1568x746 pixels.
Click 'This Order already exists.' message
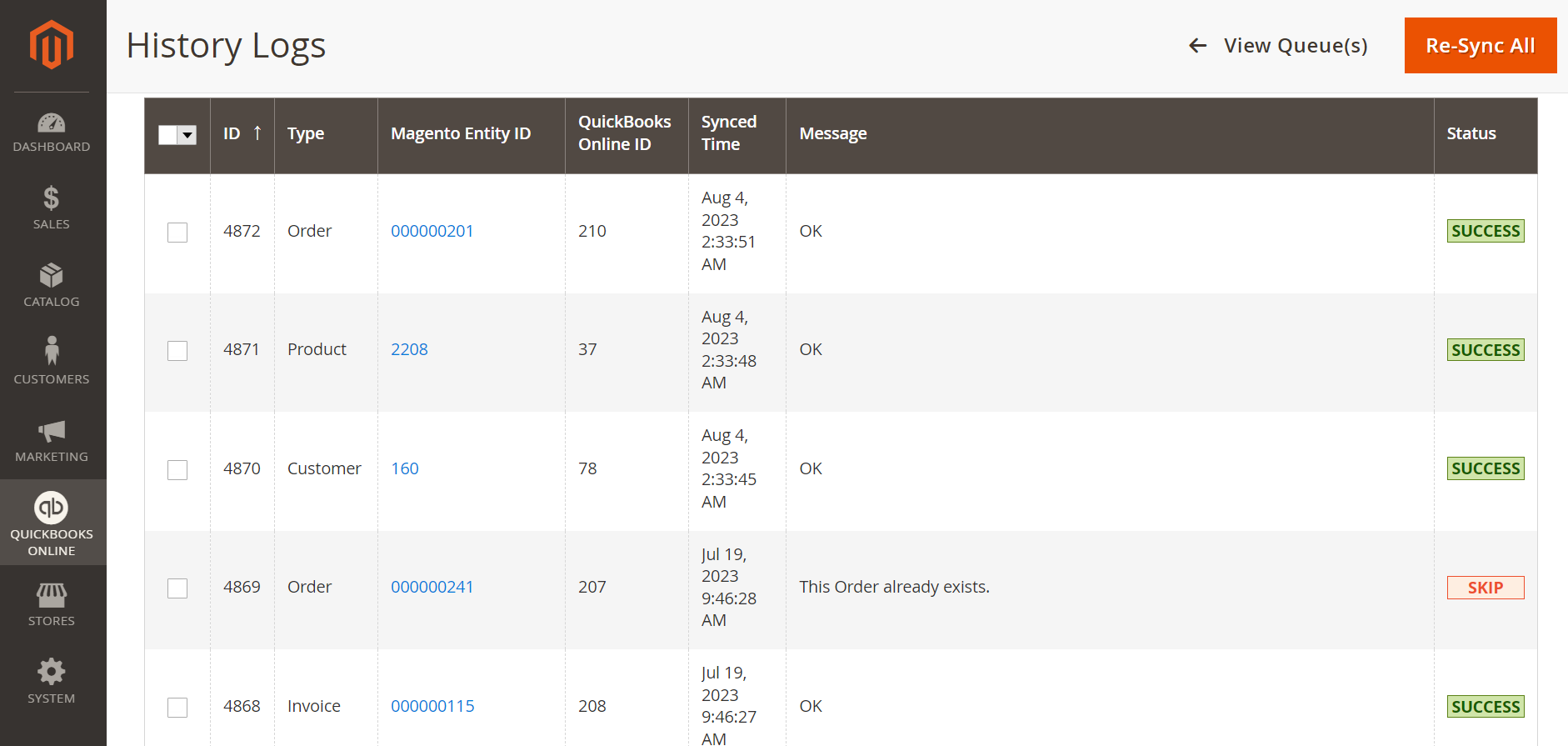(894, 587)
